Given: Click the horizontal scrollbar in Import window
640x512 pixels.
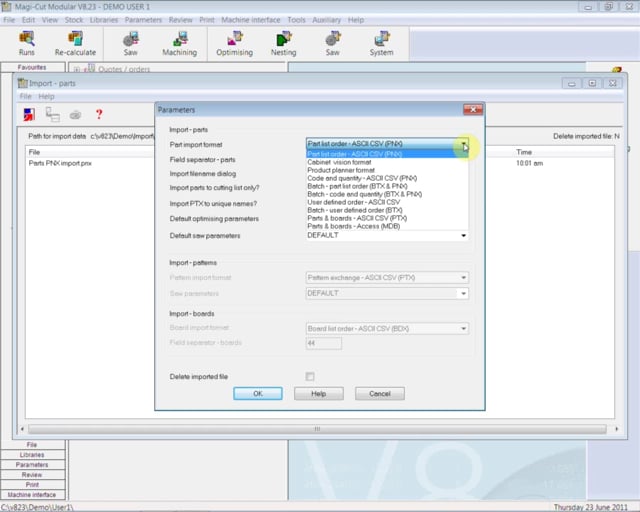Looking at the screenshot, I should point(317,429).
